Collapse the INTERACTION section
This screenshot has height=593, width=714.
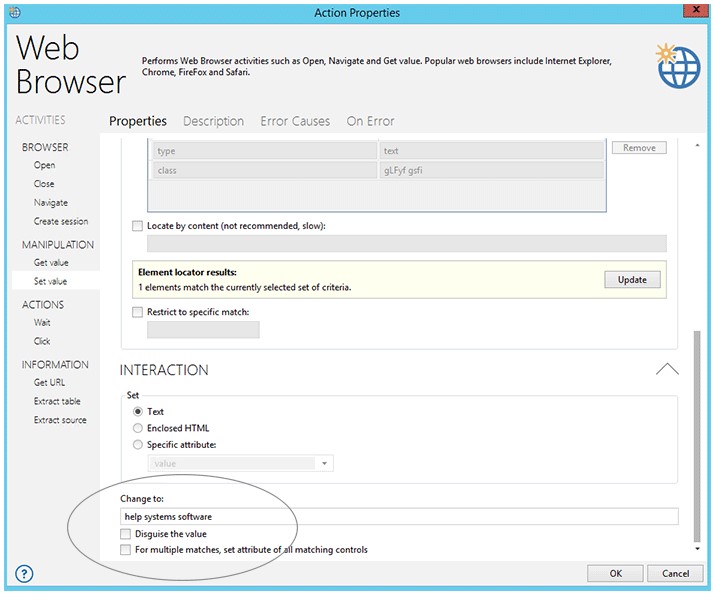pyautogui.click(x=667, y=369)
